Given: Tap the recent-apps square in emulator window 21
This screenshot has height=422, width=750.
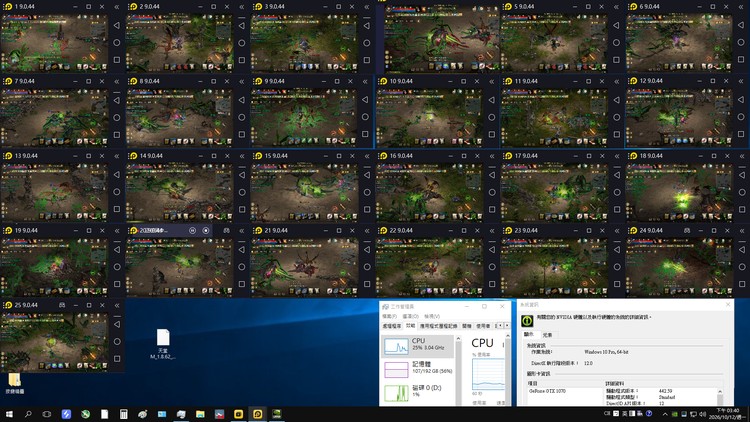Looking at the screenshot, I should 367,284.
